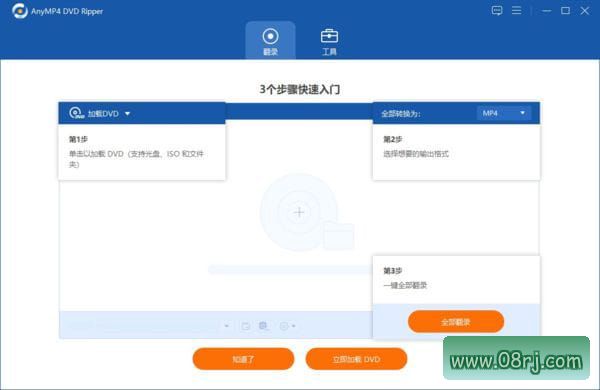Click the 第3步 step heading

(x=393, y=271)
